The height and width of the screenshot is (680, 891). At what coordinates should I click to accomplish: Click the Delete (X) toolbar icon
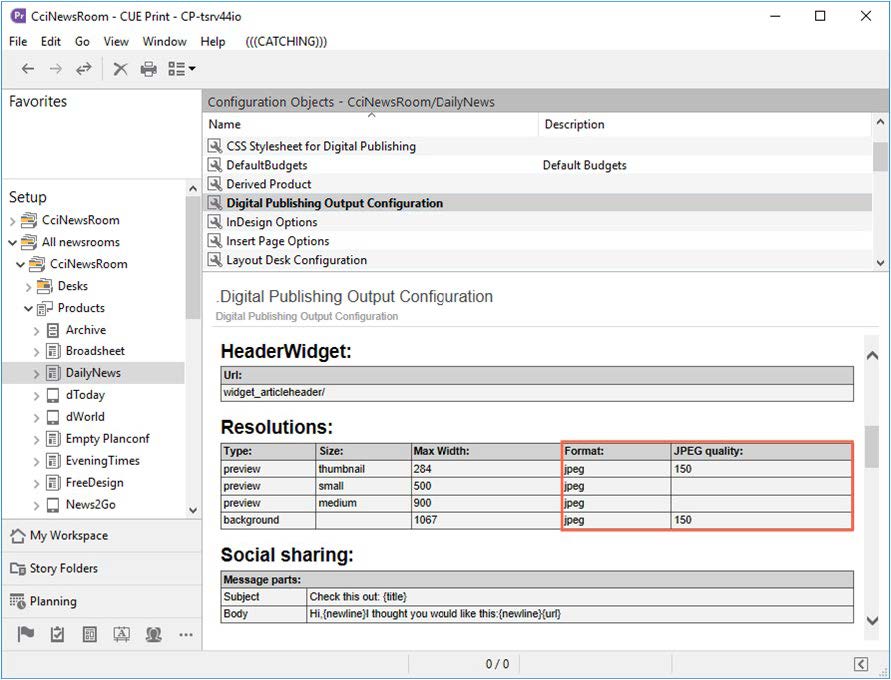pyautogui.click(x=120, y=69)
